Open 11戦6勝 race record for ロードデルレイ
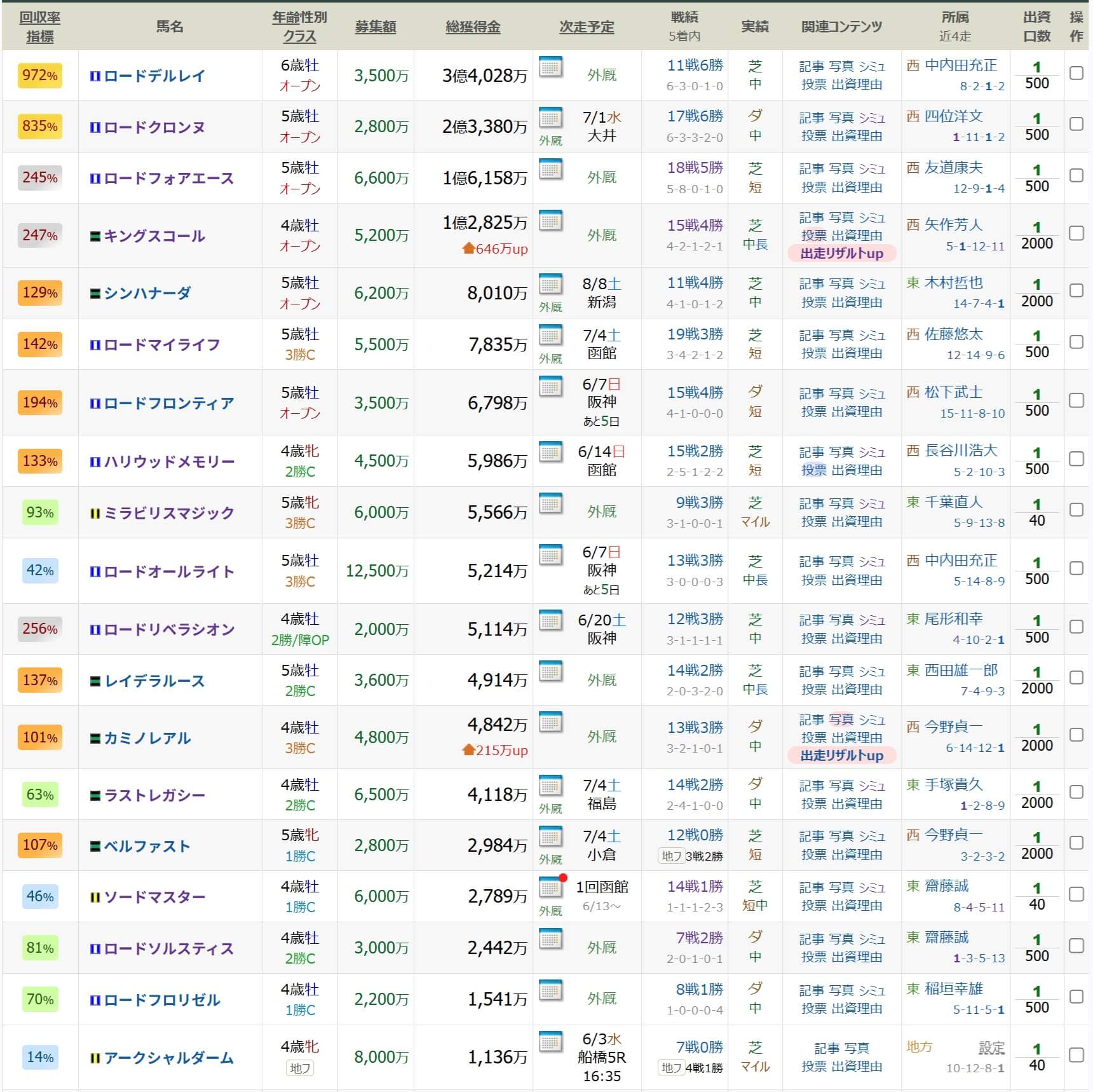Screen dimensions: 1093x1092 pyautogui.click(x=695, y=65)
